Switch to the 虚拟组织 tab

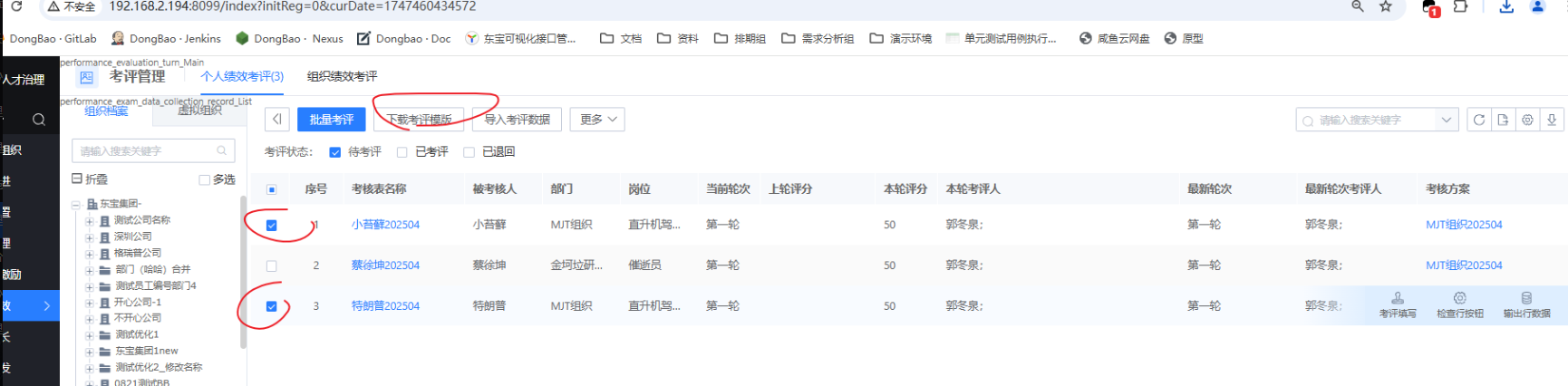199,111
